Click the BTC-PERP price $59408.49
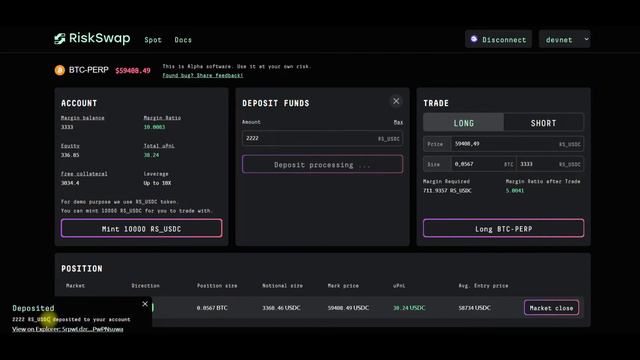640x360 pixels. pos(133,71)
